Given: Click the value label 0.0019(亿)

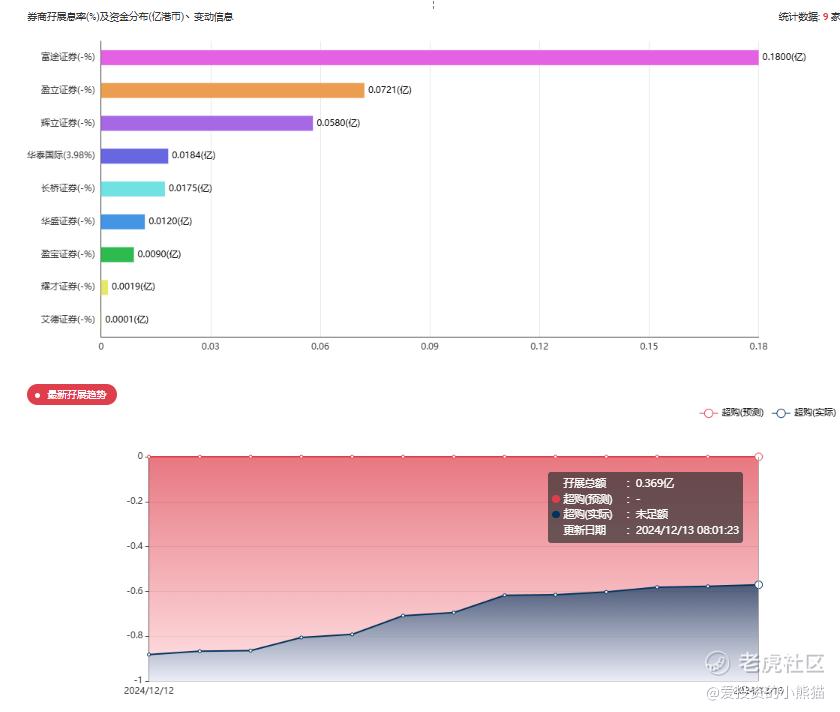Looking at the screenshot, I should coord(133,287).
